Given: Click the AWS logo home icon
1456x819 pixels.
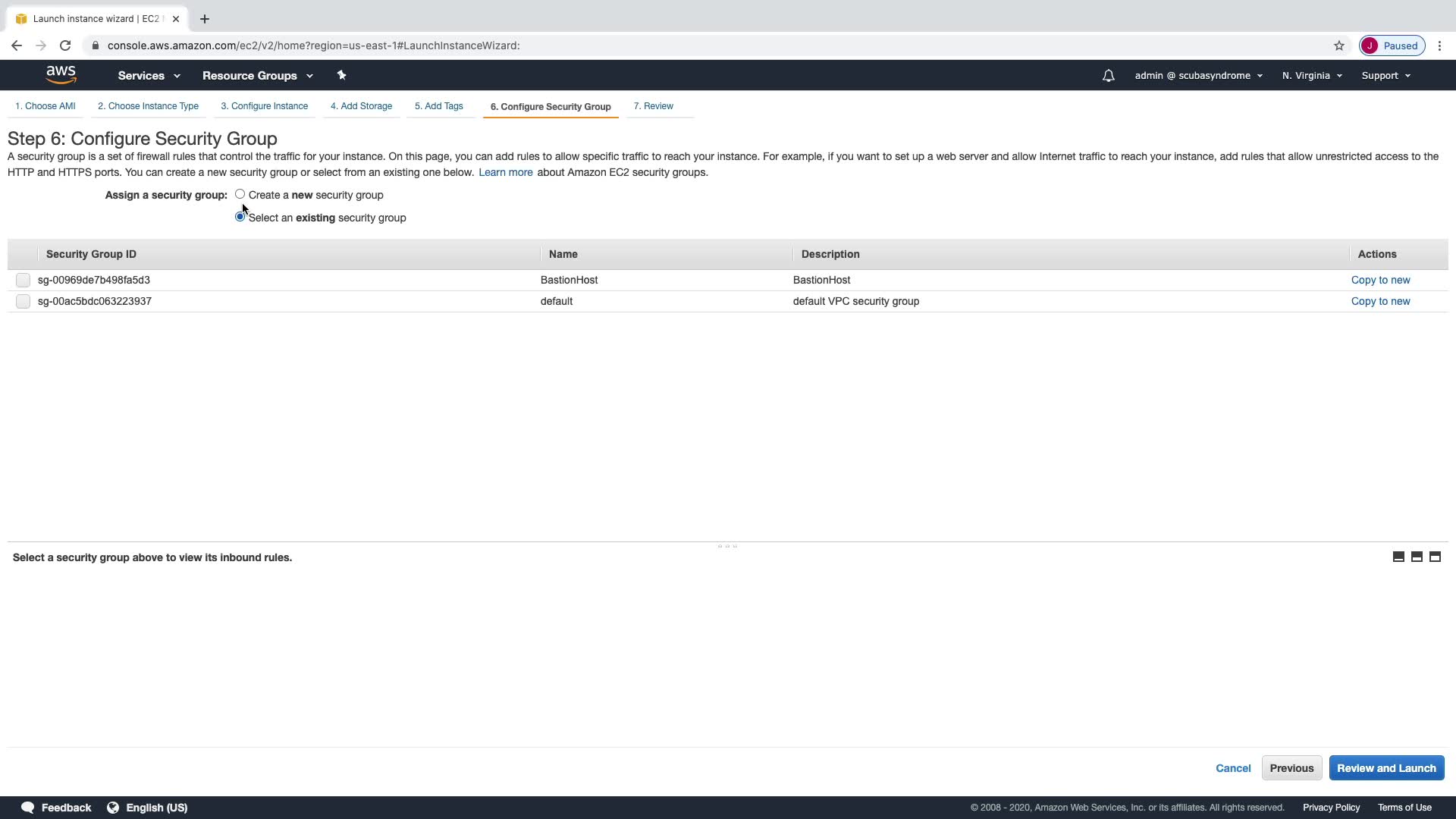Looking at the screenshot, I should (x=61, y=74).
